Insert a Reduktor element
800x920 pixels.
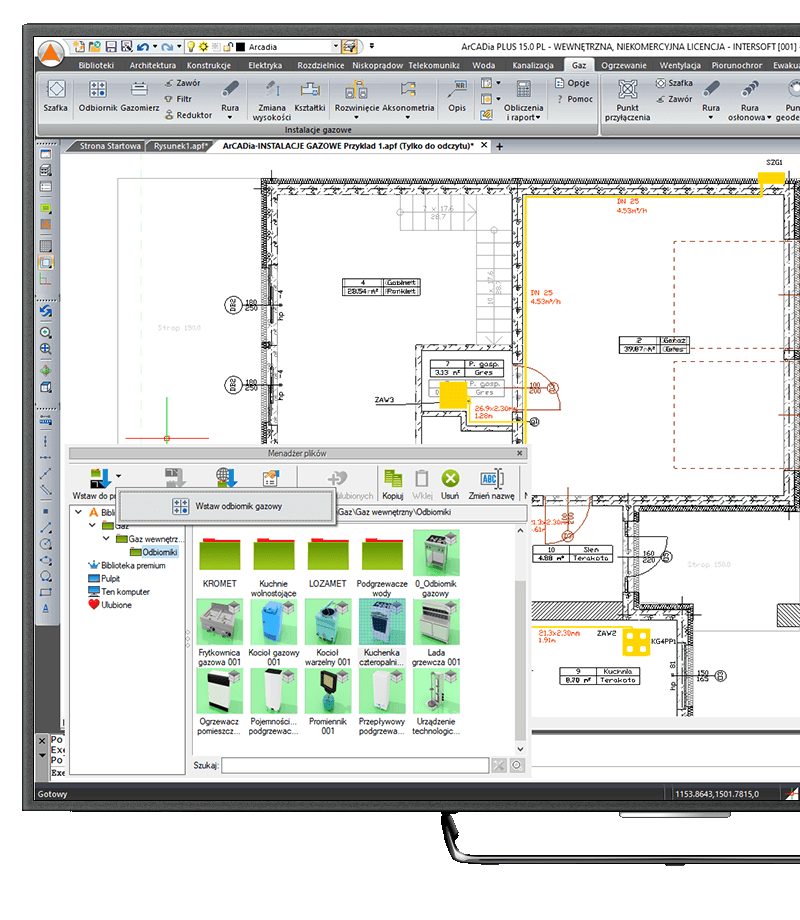[188, 115]
